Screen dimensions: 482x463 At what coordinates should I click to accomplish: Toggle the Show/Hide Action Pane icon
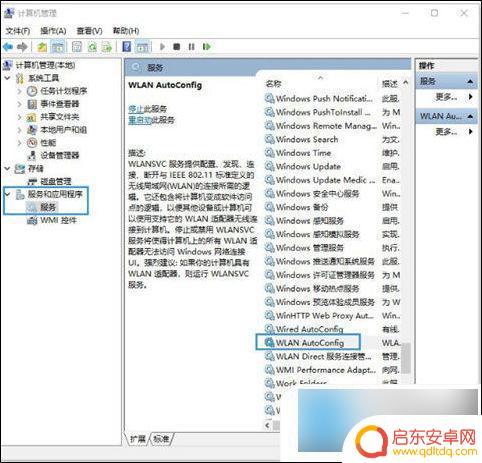click(x=143, y=47)
